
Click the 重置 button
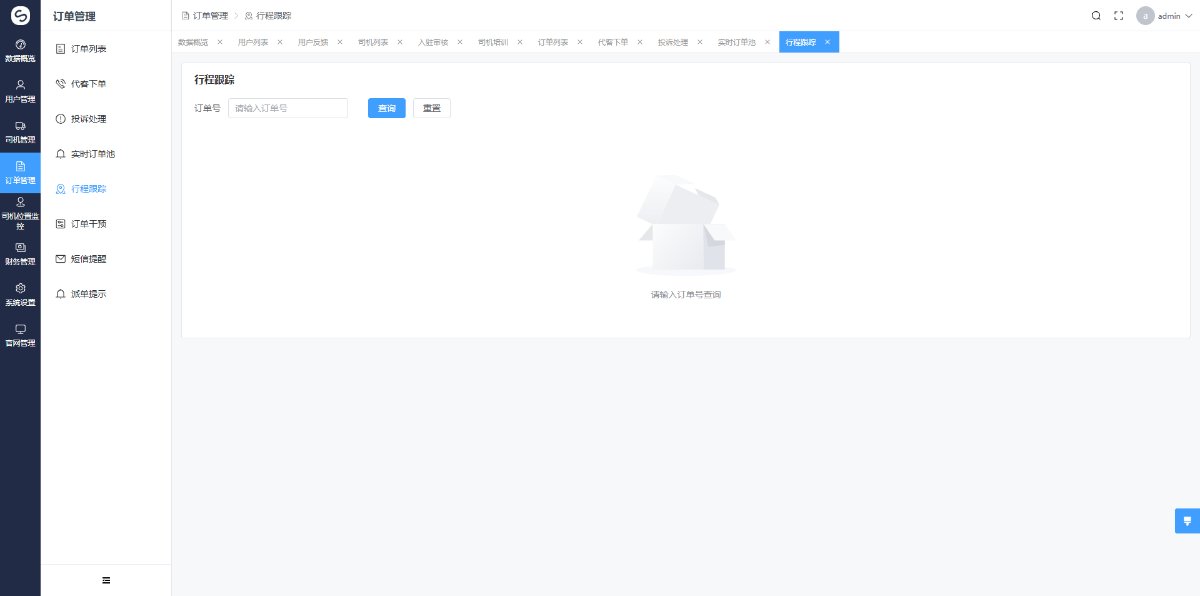coord(432,108)
